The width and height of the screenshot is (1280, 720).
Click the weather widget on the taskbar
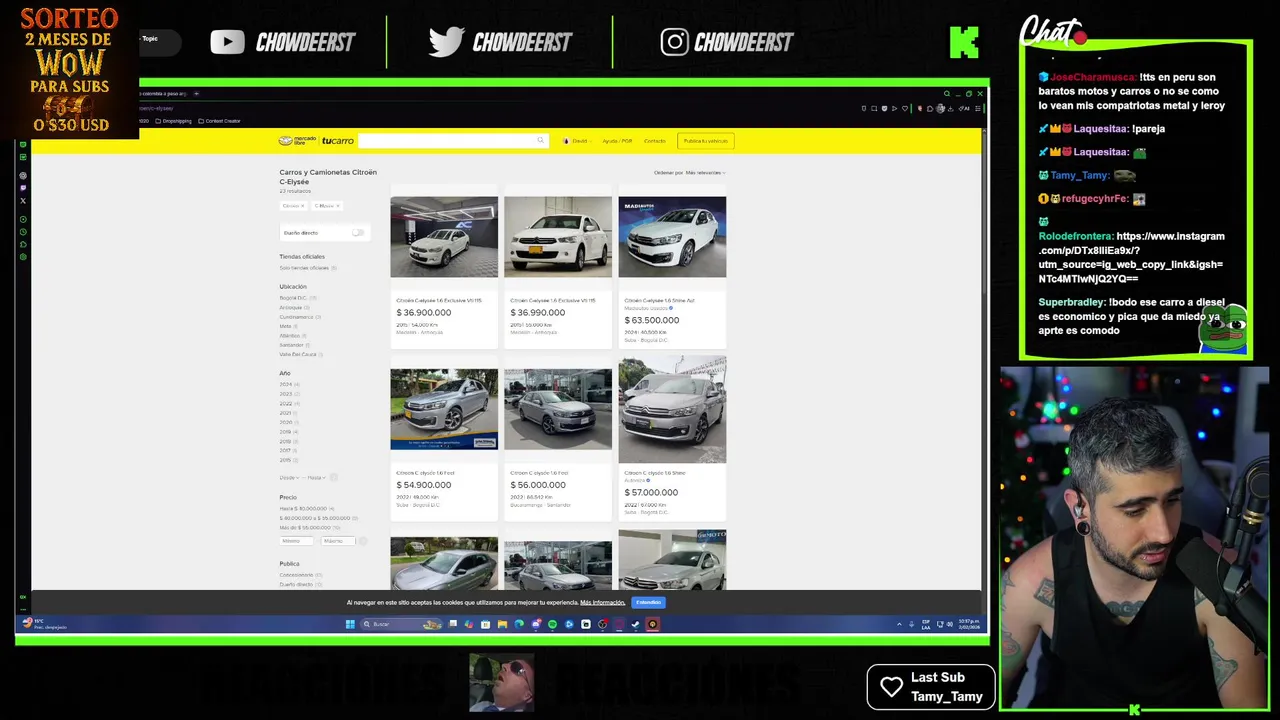click(45, 624)
